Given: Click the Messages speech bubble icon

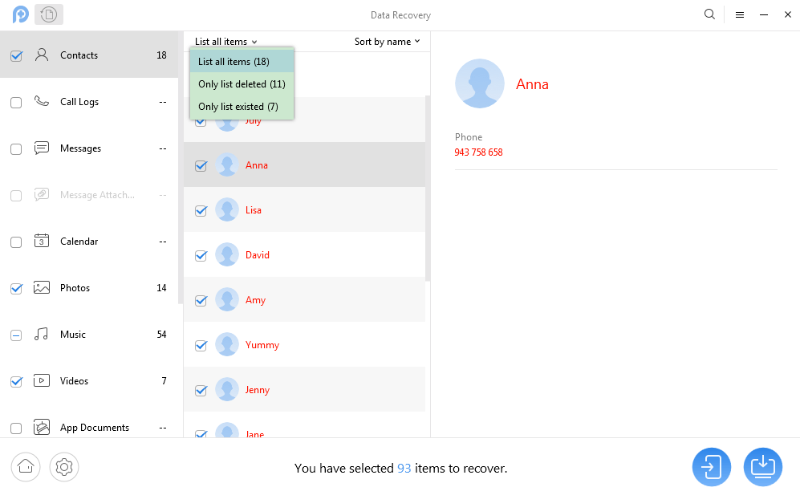Looking at the screenshot, I should (x=41, y=148).
